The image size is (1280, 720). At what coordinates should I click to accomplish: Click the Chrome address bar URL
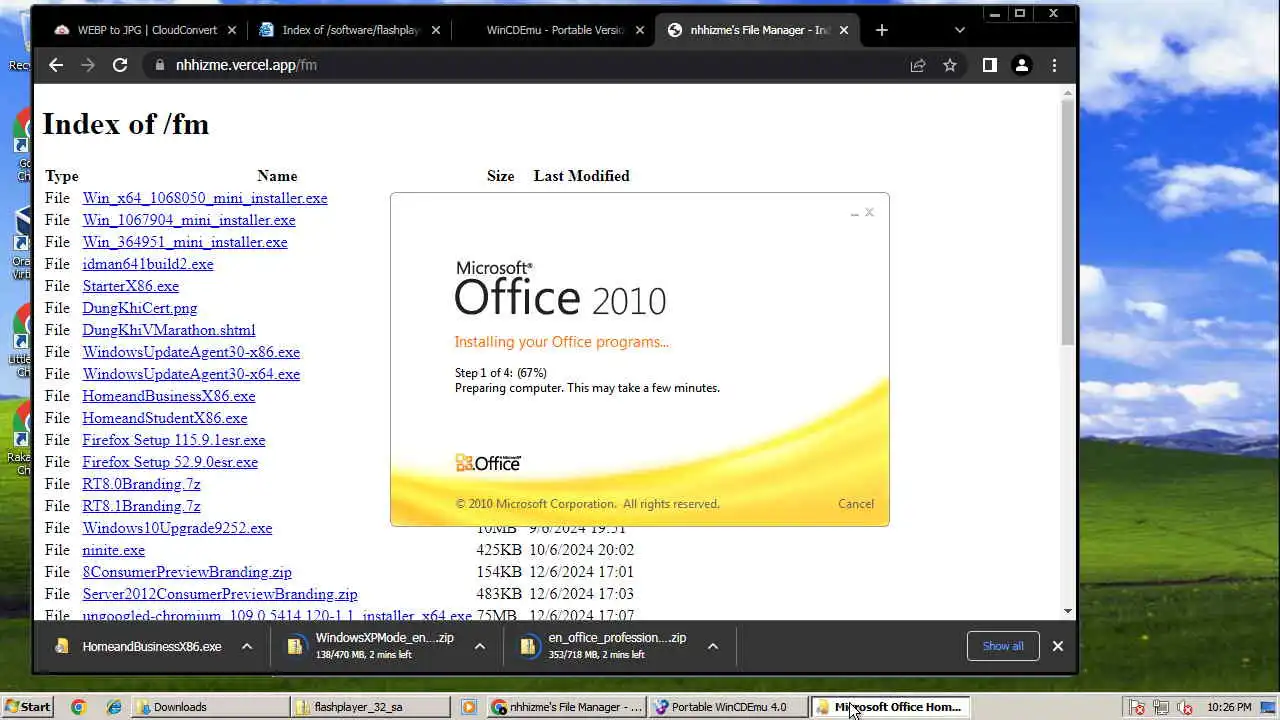pyautogui.click(x=246, y=65)
